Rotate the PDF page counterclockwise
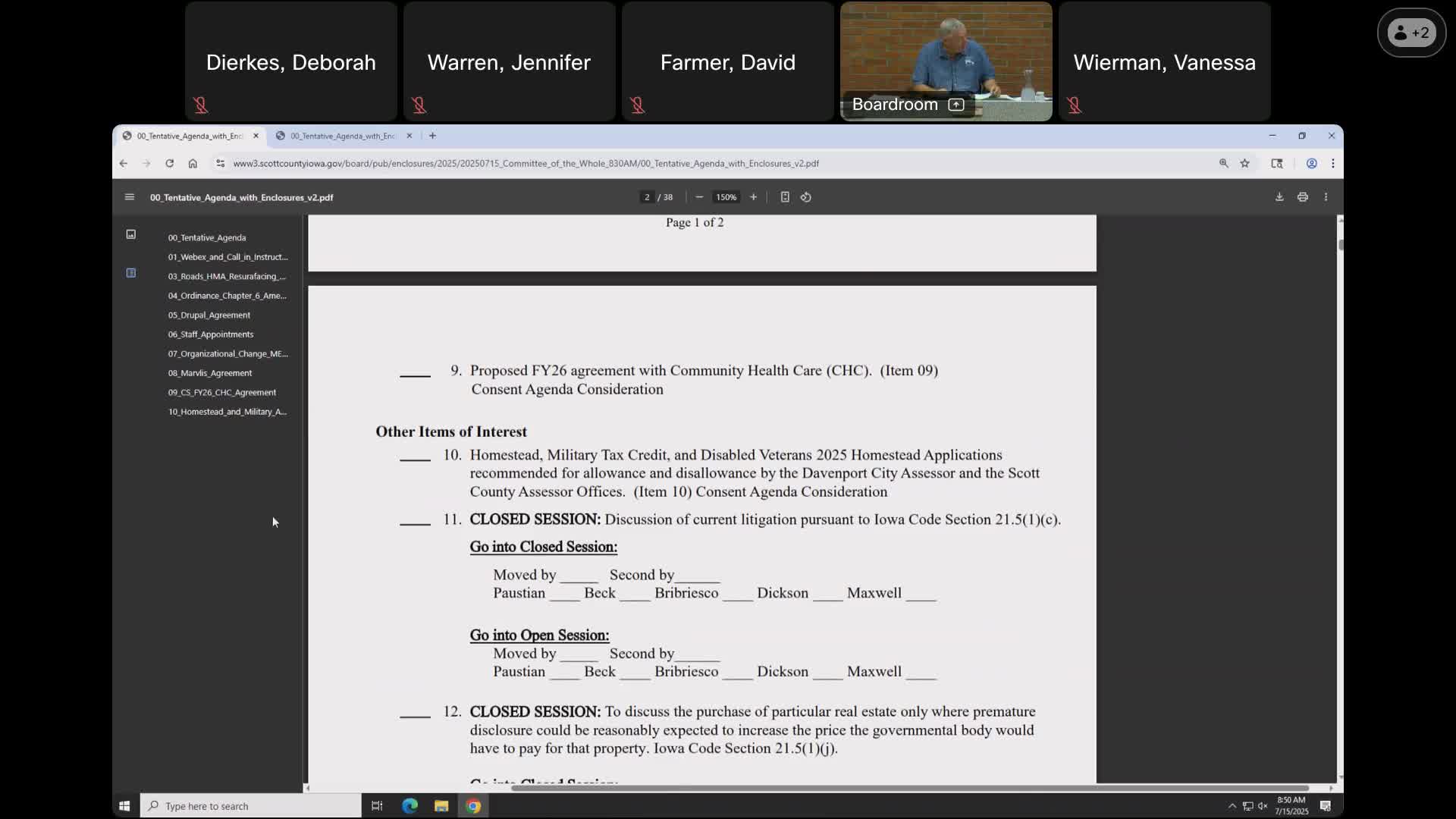The image size is (1456, 819). 806,197
